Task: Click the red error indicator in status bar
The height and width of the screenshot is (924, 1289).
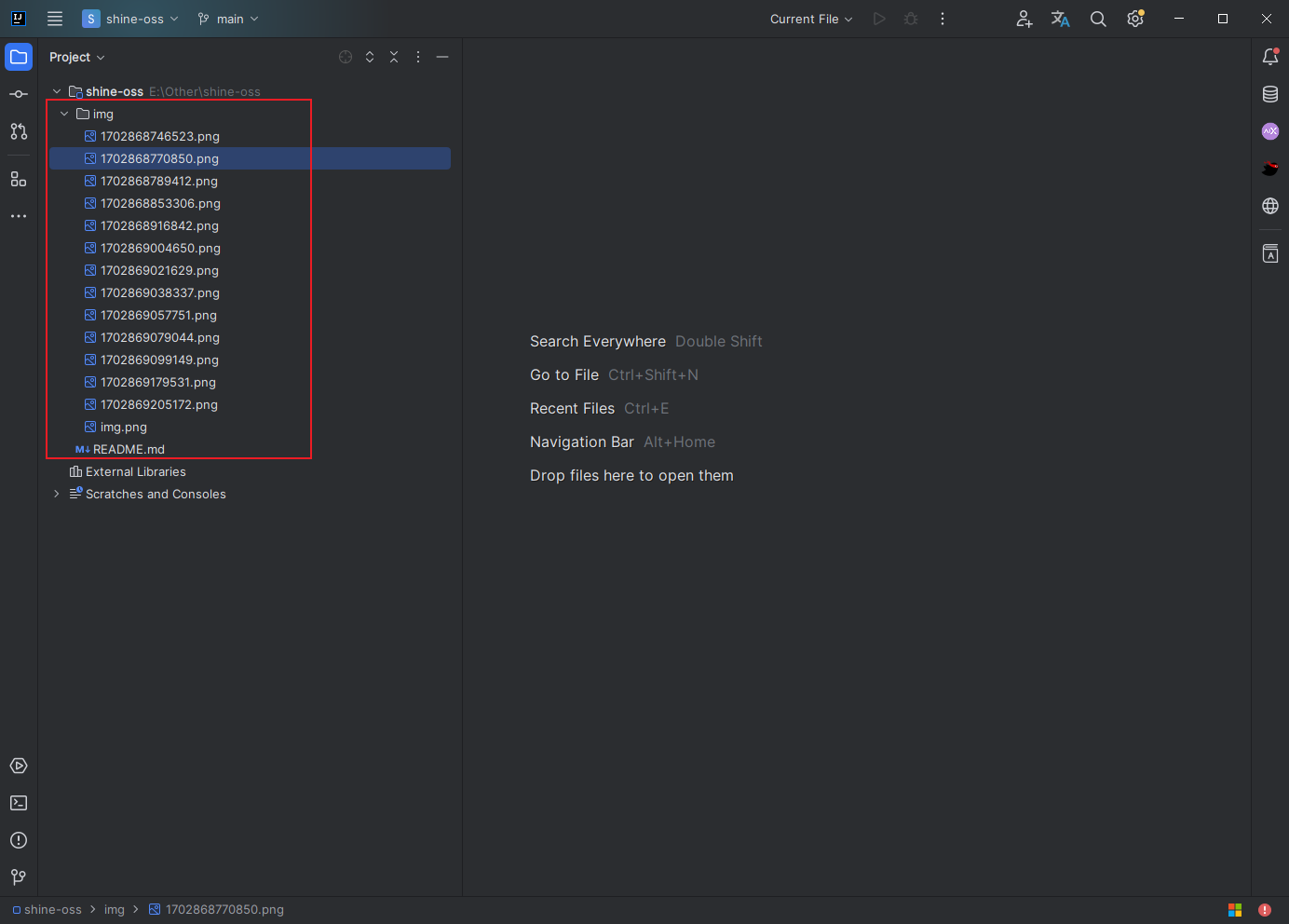Action: [1265, 910]
